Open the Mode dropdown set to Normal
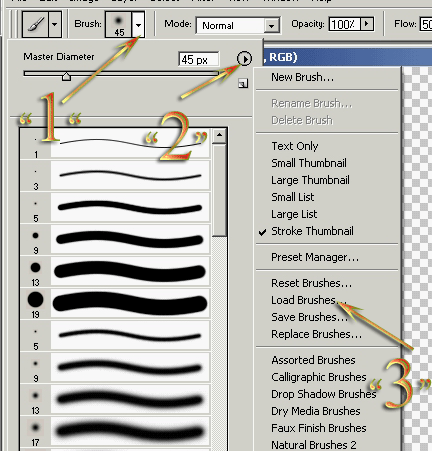Screen dimensions: 432x451 (238, 25)
